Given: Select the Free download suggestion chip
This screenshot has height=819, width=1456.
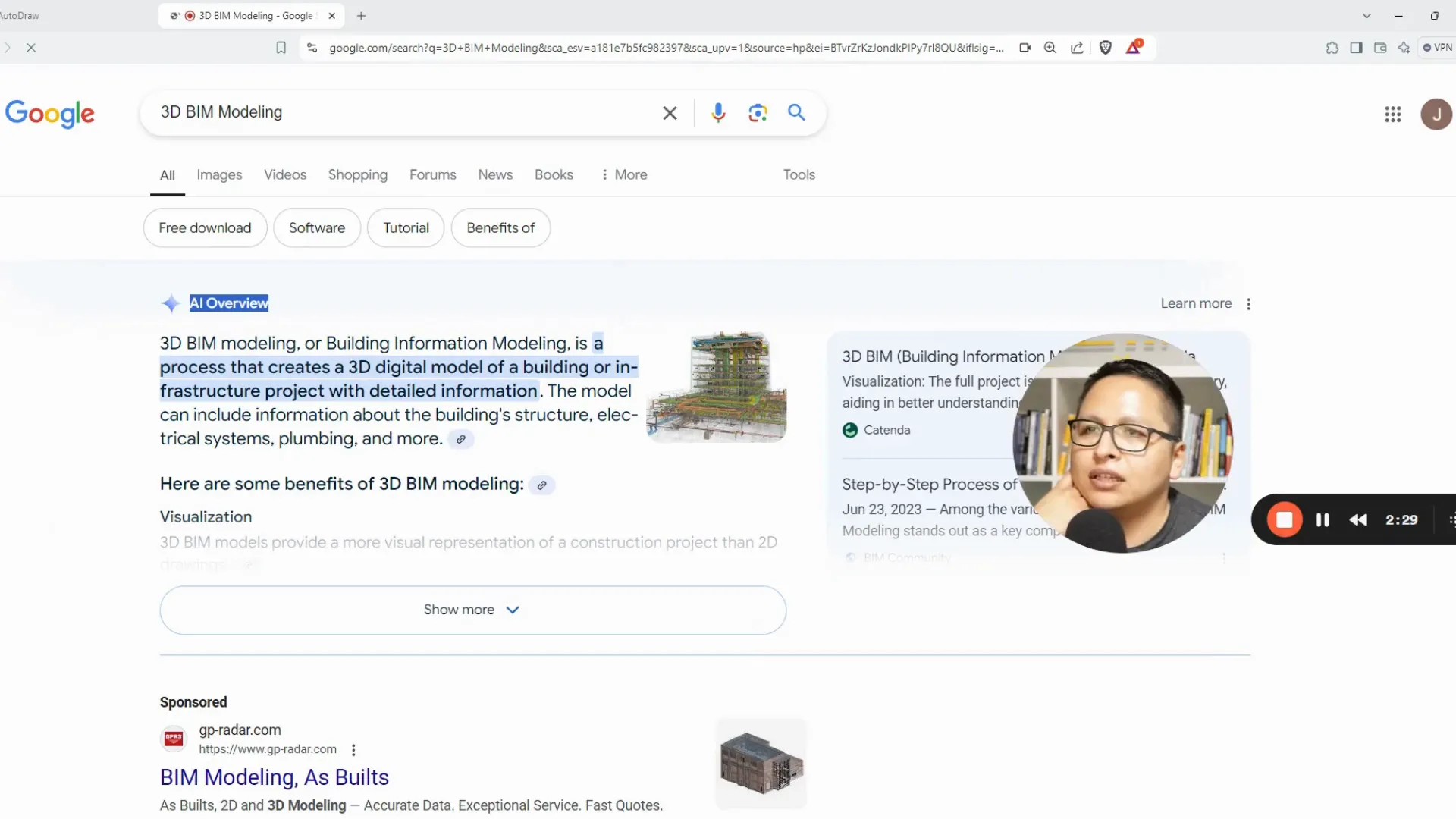Looking at the screenshot, I should [205, 228].
